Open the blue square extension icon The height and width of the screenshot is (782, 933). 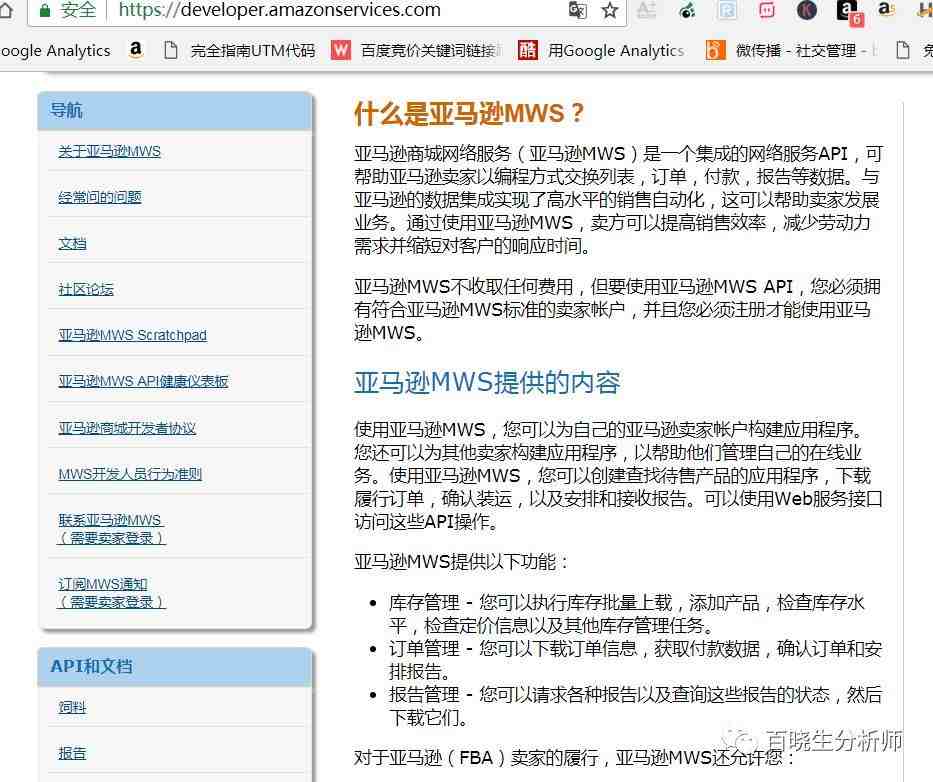pos(727,10)
